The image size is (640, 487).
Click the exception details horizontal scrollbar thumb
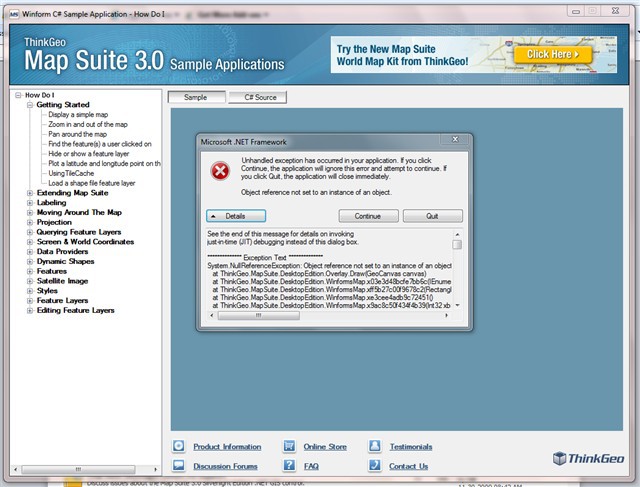258,316
